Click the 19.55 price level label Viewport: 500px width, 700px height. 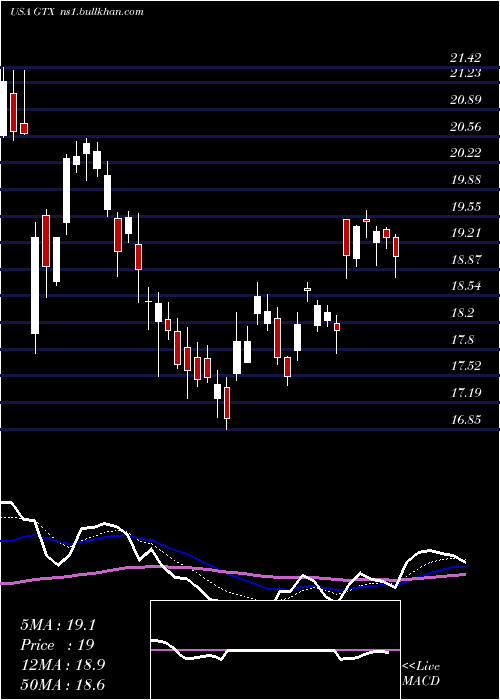(466, 207)
